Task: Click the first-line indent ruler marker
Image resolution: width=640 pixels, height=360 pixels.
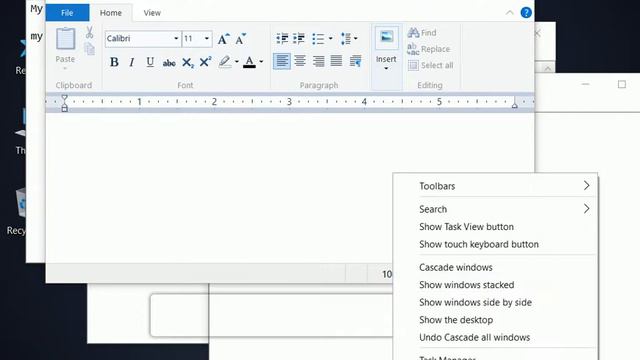Action: point(64,98)
